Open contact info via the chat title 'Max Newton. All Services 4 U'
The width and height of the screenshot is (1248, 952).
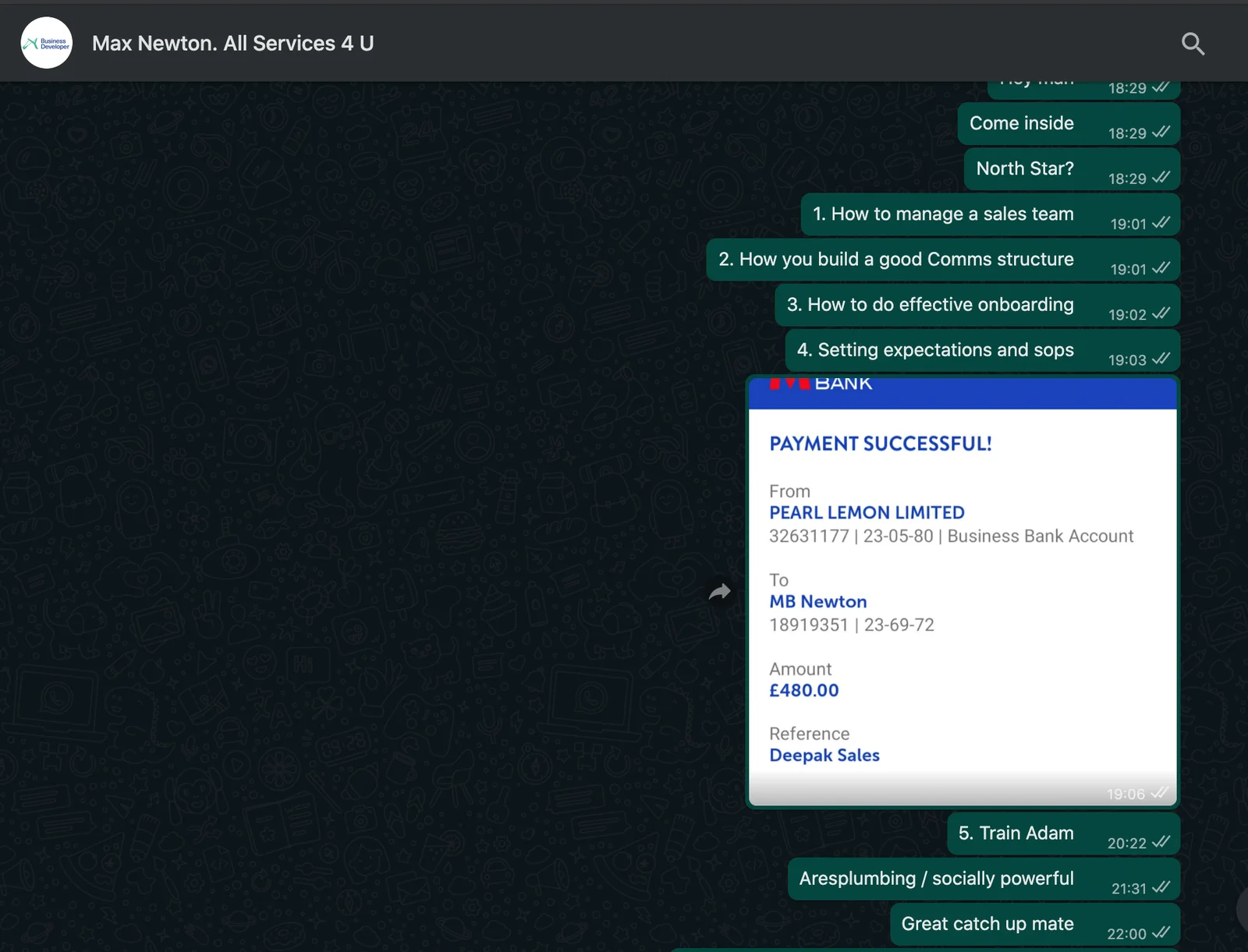[232, 44]
